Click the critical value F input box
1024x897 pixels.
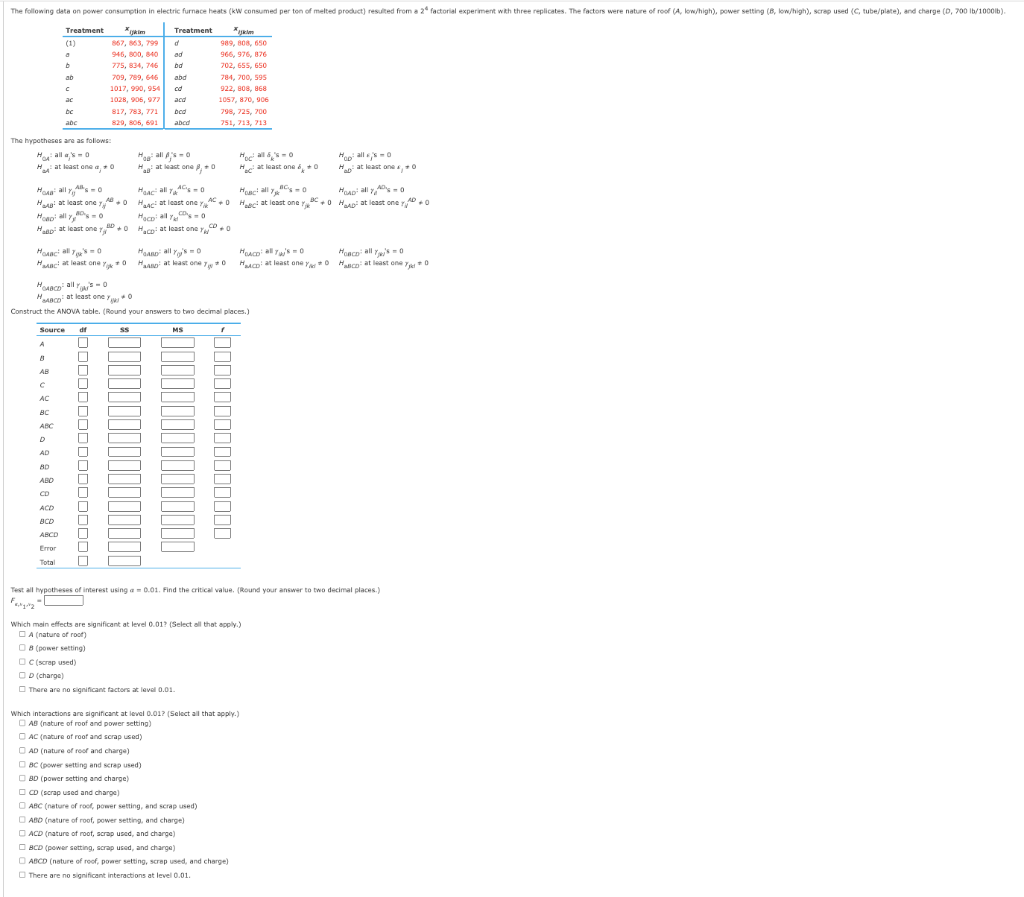[x=63, y=601]
